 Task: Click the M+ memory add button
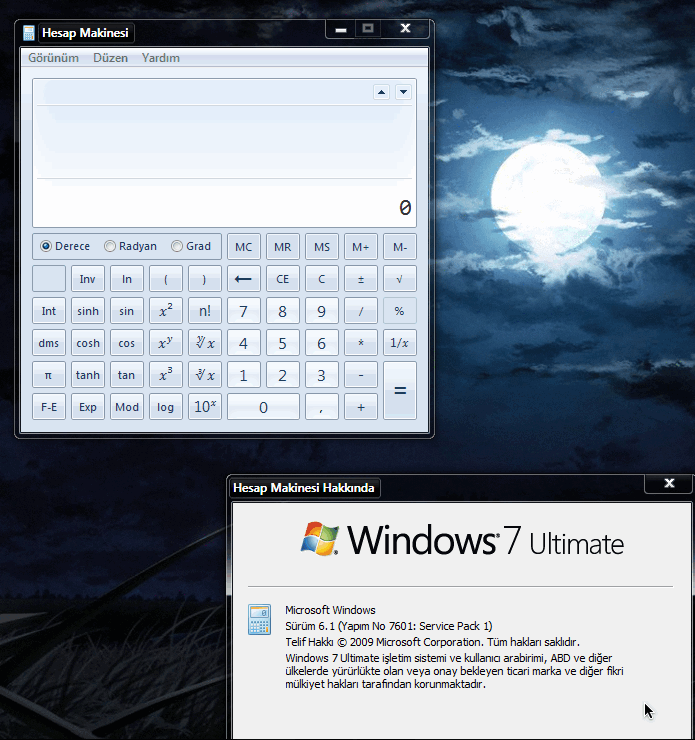pyautogui.click(x=361, y=247)
